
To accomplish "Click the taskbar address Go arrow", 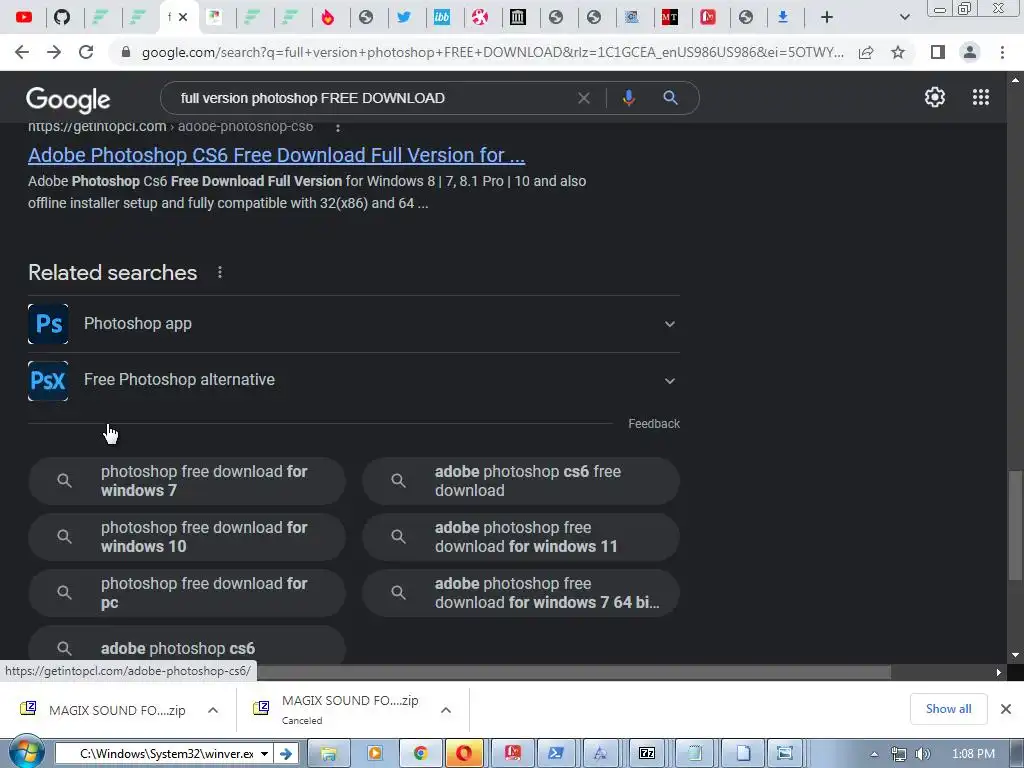I will coord(286,754).
